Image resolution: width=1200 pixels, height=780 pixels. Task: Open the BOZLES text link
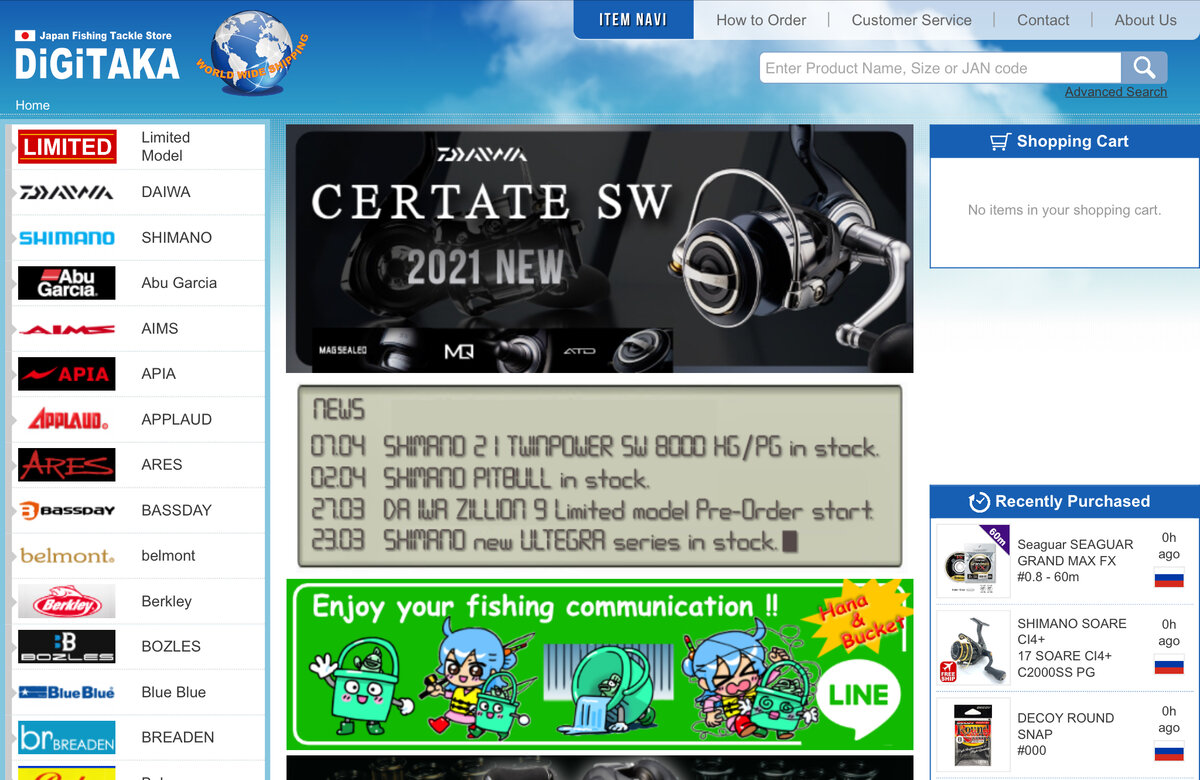coord(171,646)
